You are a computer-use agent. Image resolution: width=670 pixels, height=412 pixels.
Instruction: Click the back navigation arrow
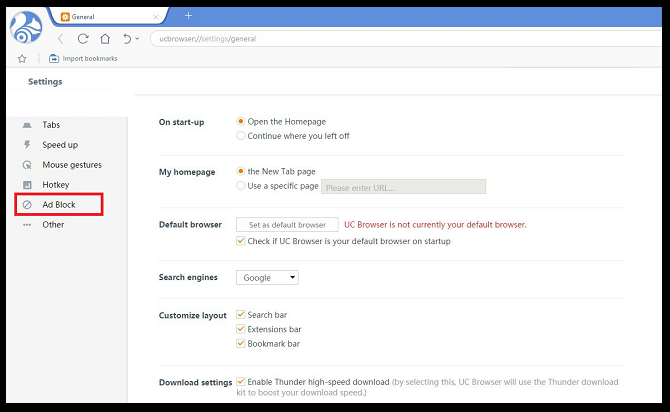click(60, 38)
